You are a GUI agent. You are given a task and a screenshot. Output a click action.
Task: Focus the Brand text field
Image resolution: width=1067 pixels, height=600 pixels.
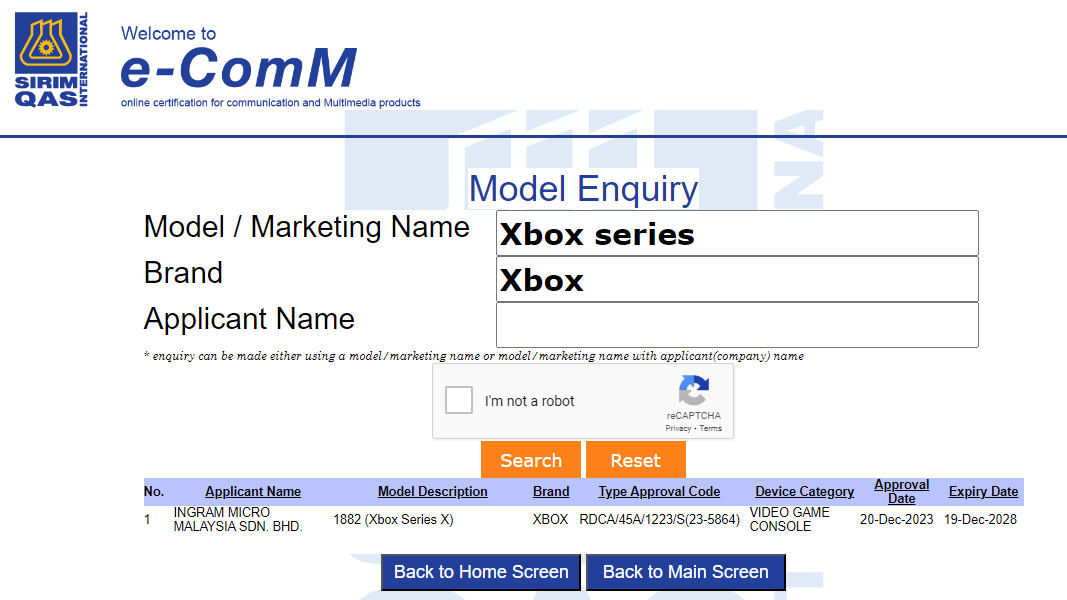[x=737, y=280]
